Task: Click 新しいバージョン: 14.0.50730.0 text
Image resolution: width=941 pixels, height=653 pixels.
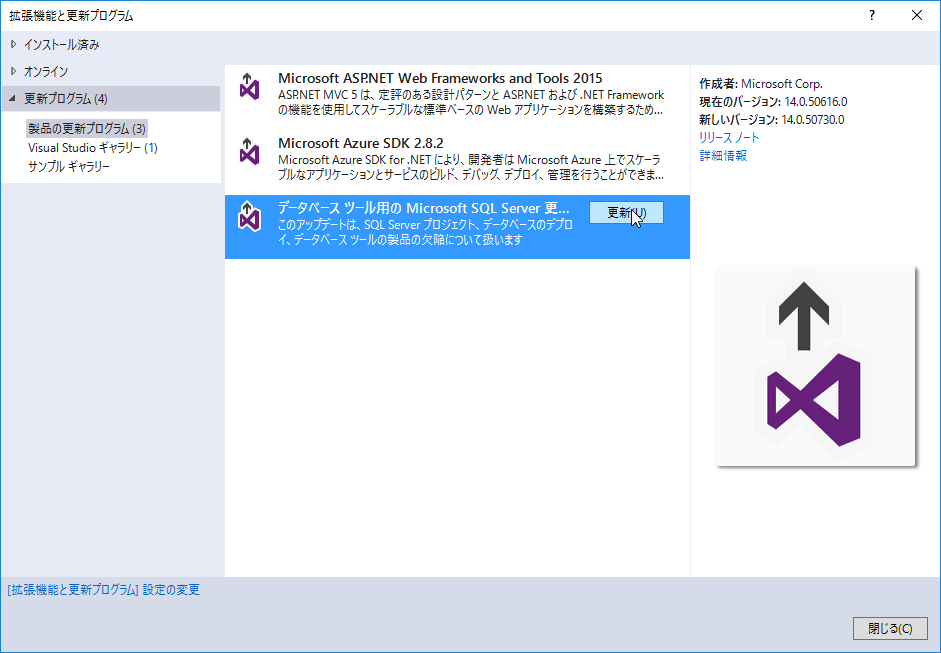Action: (772, 119)
